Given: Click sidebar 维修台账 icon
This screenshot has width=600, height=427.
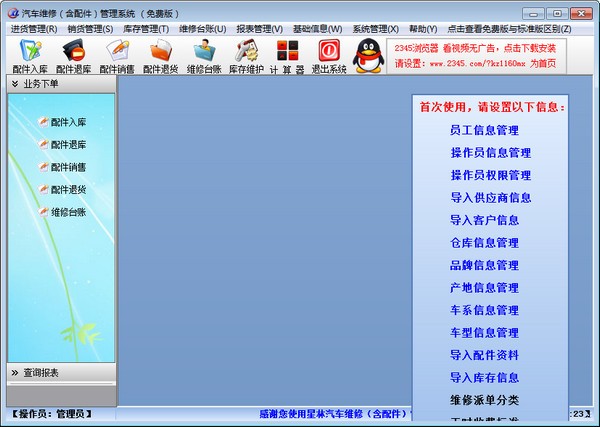Looking at the screenshot, I should click(x=43, y=212).
